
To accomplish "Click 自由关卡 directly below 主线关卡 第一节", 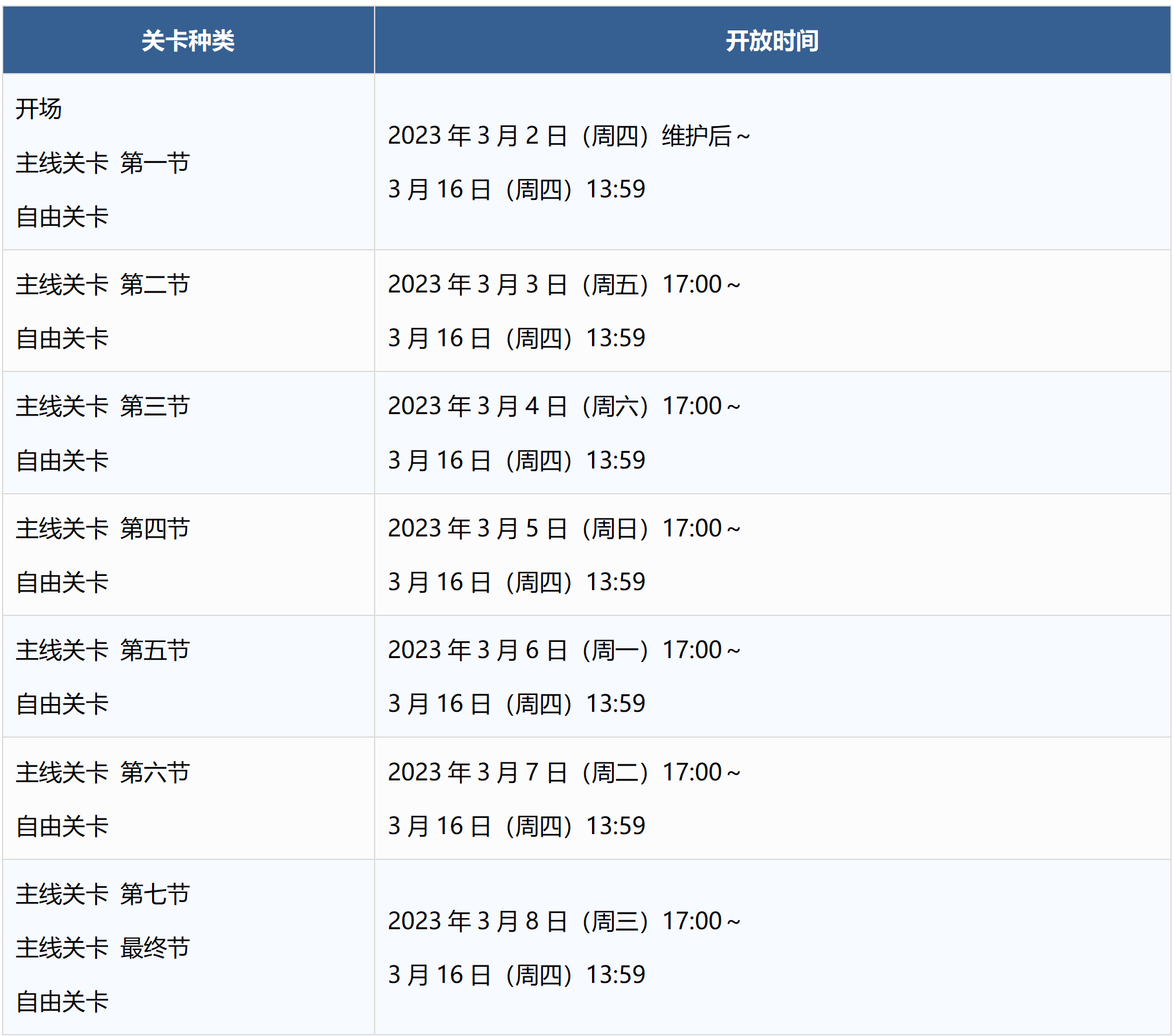I will tap(62, 216).
